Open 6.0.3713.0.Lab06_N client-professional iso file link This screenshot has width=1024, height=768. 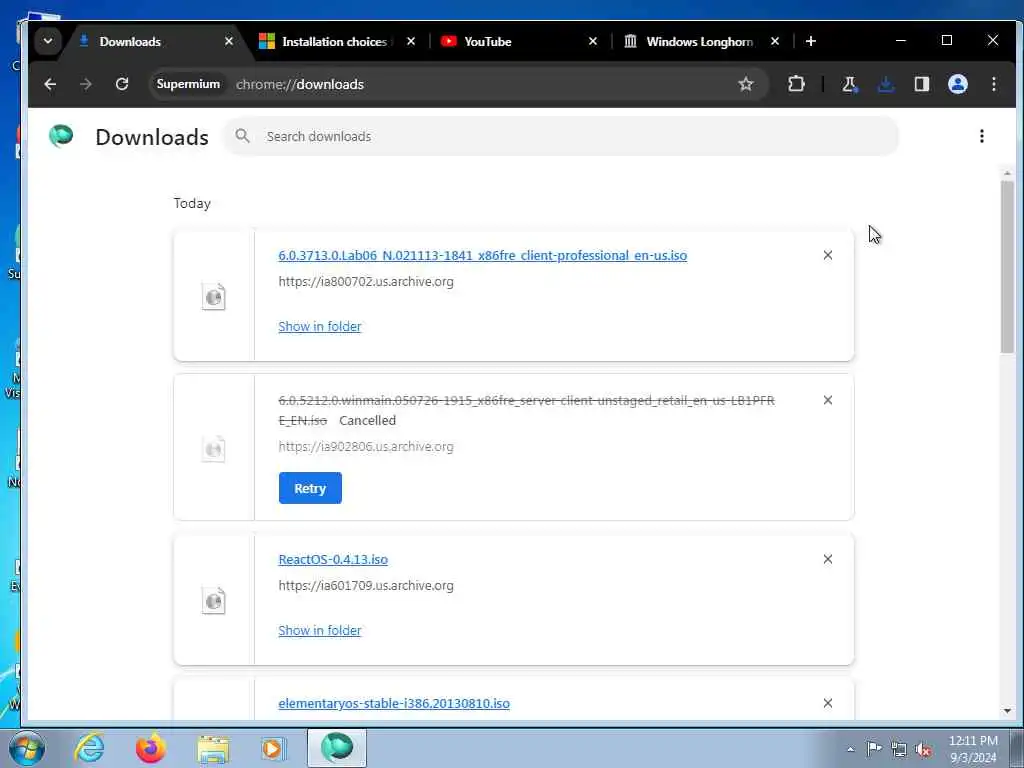pos(483,255)
